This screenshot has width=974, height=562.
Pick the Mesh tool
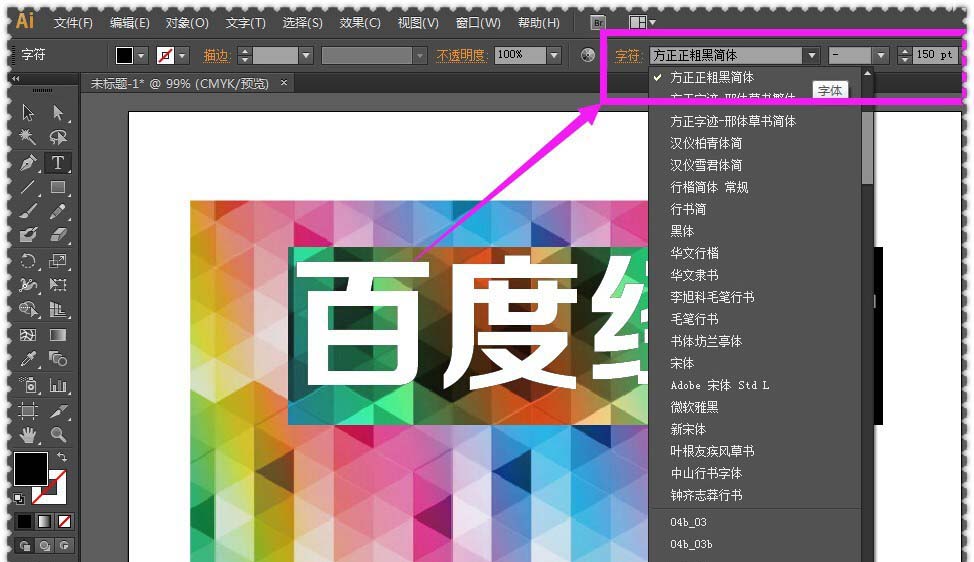coord(28,335)
